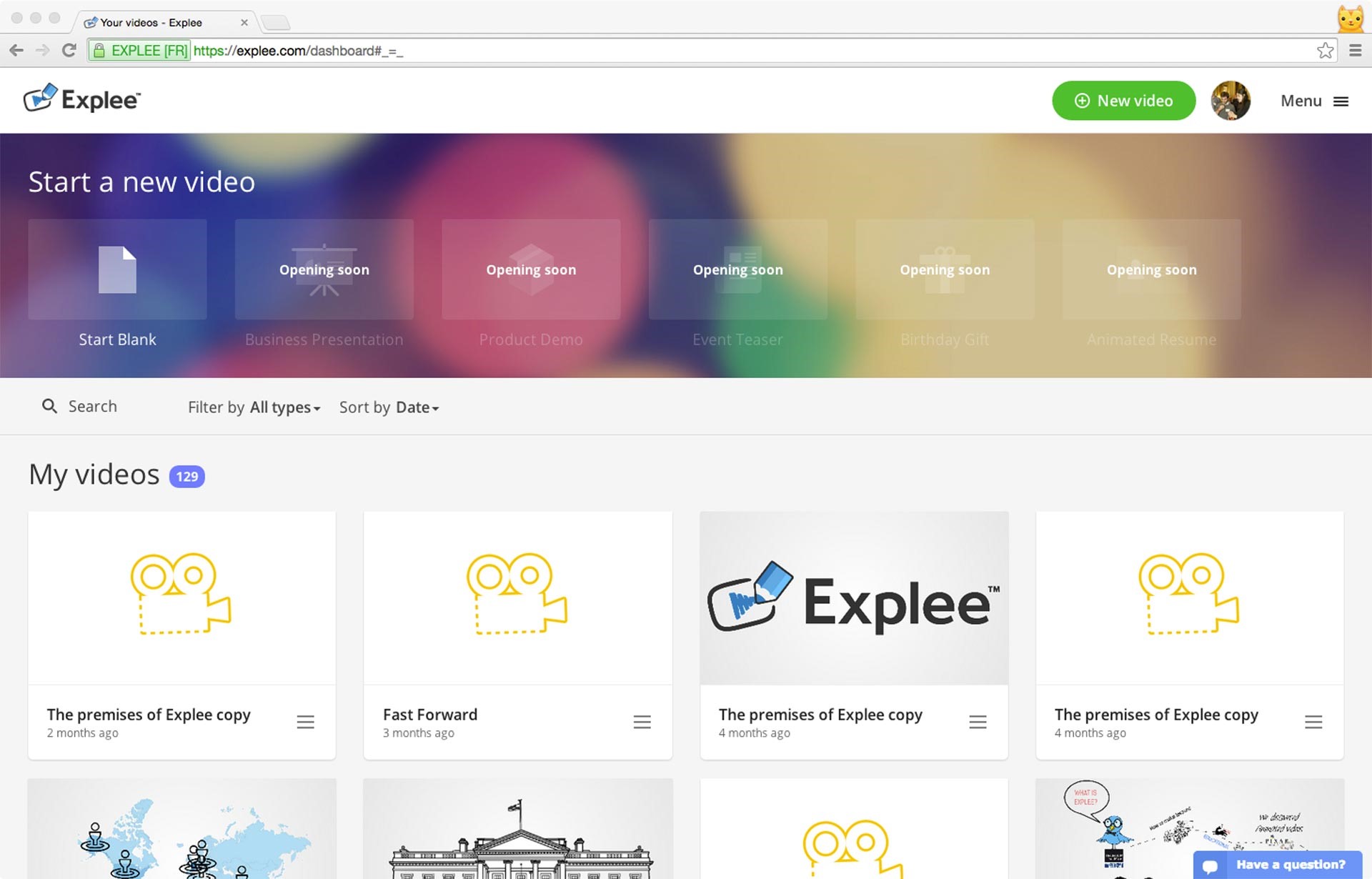Open the Menu in the top bar

[x=1315, y=101]
